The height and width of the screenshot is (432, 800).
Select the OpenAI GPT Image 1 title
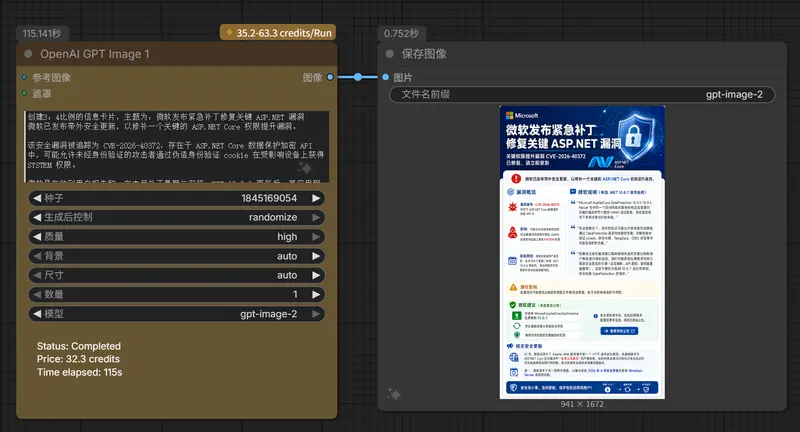[95, 54]
